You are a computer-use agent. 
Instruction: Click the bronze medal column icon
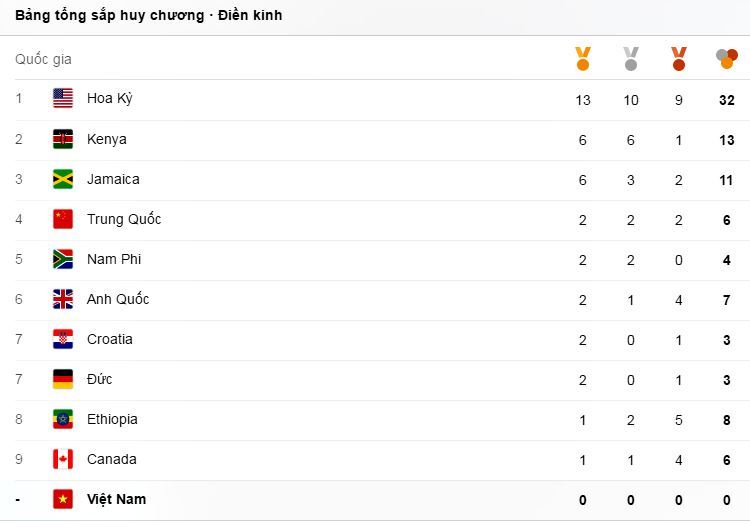679,59
